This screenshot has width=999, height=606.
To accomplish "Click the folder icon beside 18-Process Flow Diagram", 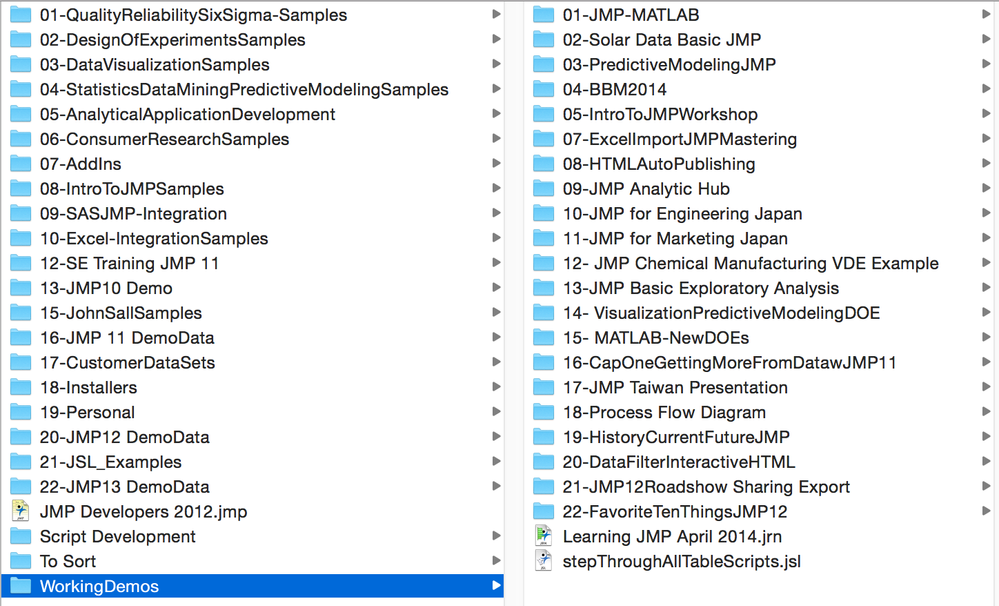I will (x=543, y=412).
